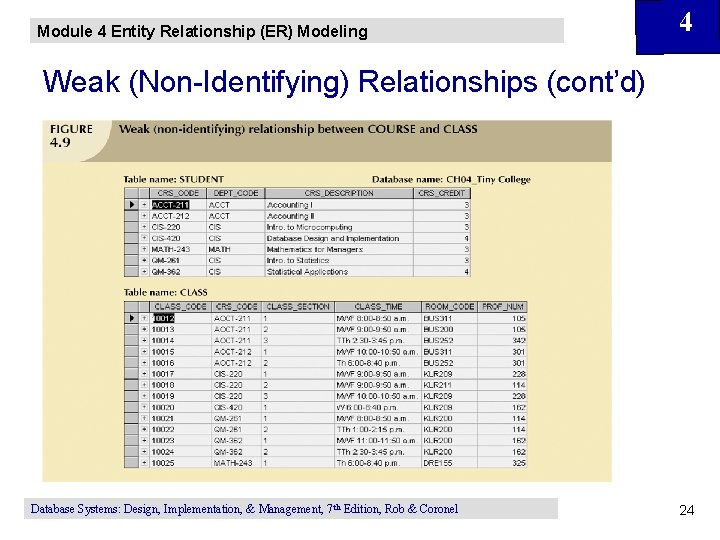720x540 pixels.
Task: Click the CRS_CREDIT column header
Action: pos(442,193)
